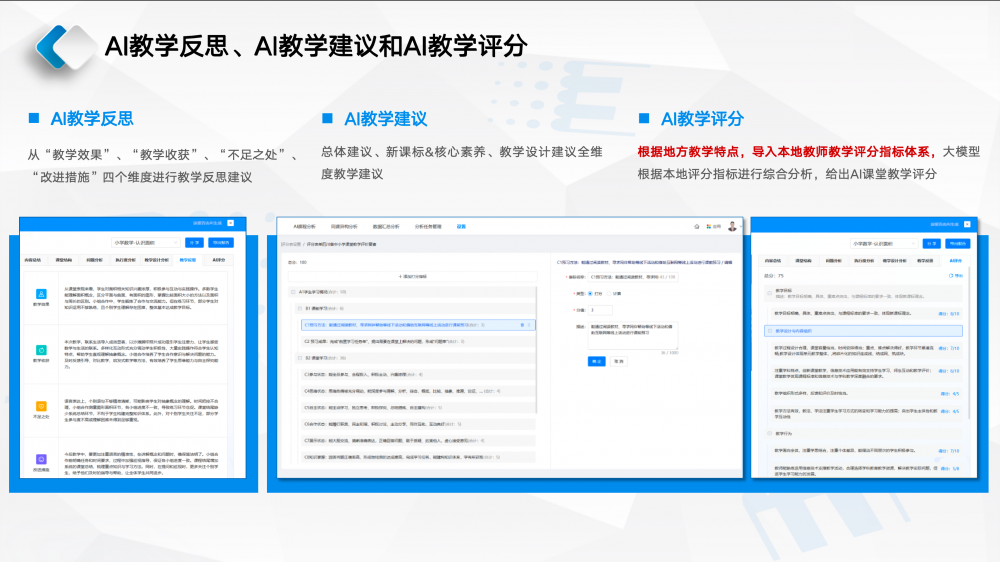Switch to the 设置 tab

pos(461,226)
